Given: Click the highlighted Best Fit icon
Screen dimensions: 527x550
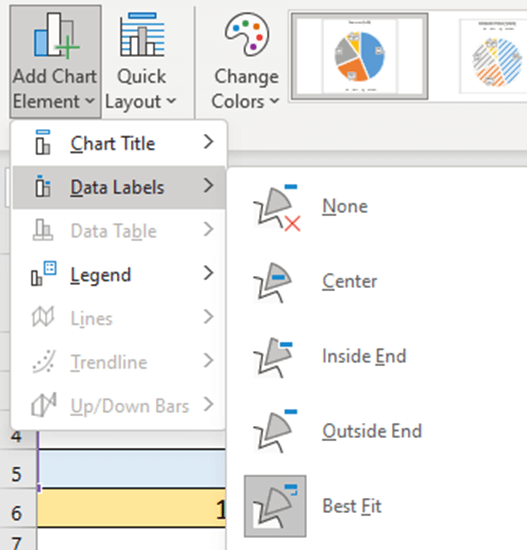Looking at the screenshot, I should (275, 506).
